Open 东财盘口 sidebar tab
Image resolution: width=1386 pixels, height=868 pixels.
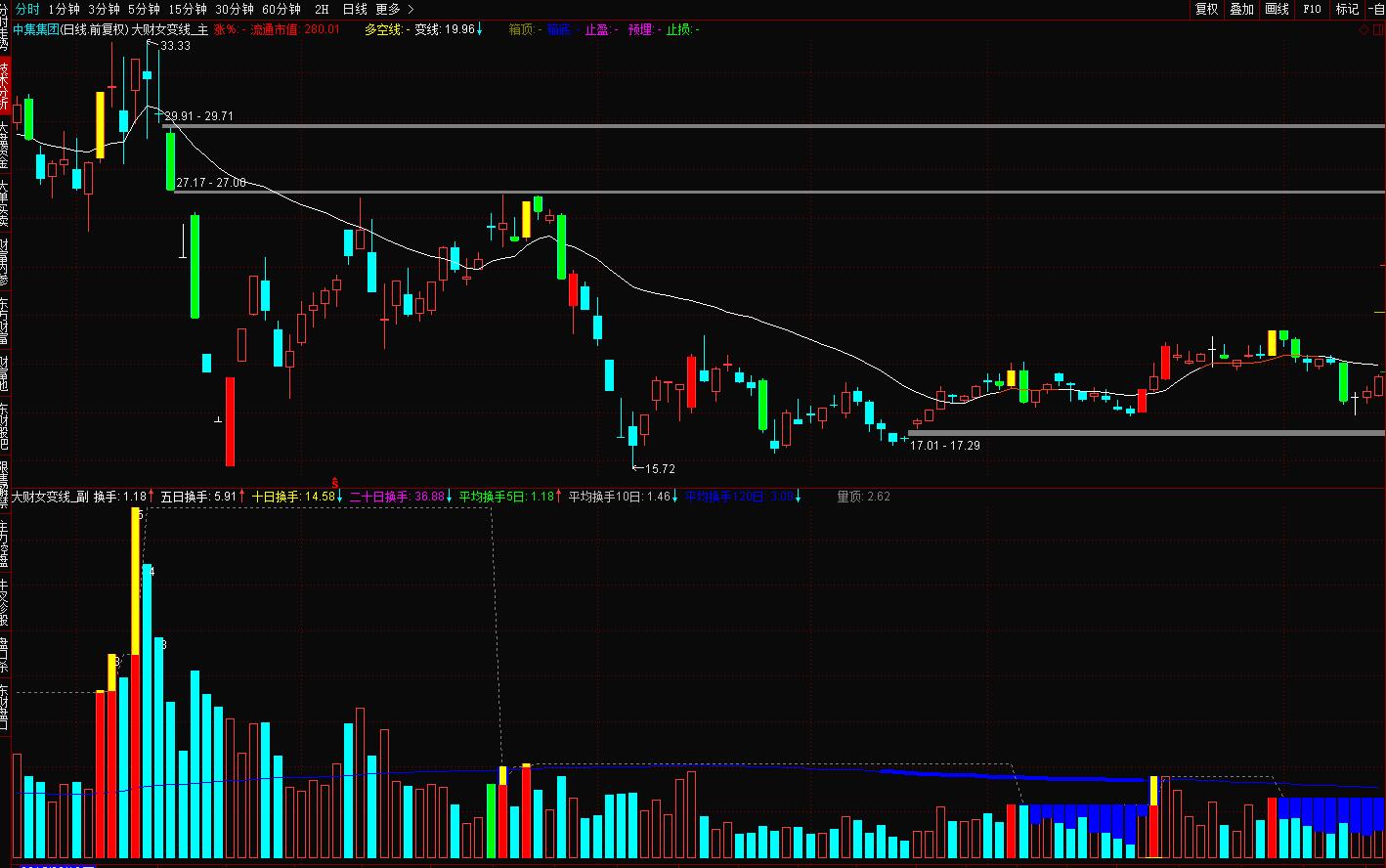5,708
